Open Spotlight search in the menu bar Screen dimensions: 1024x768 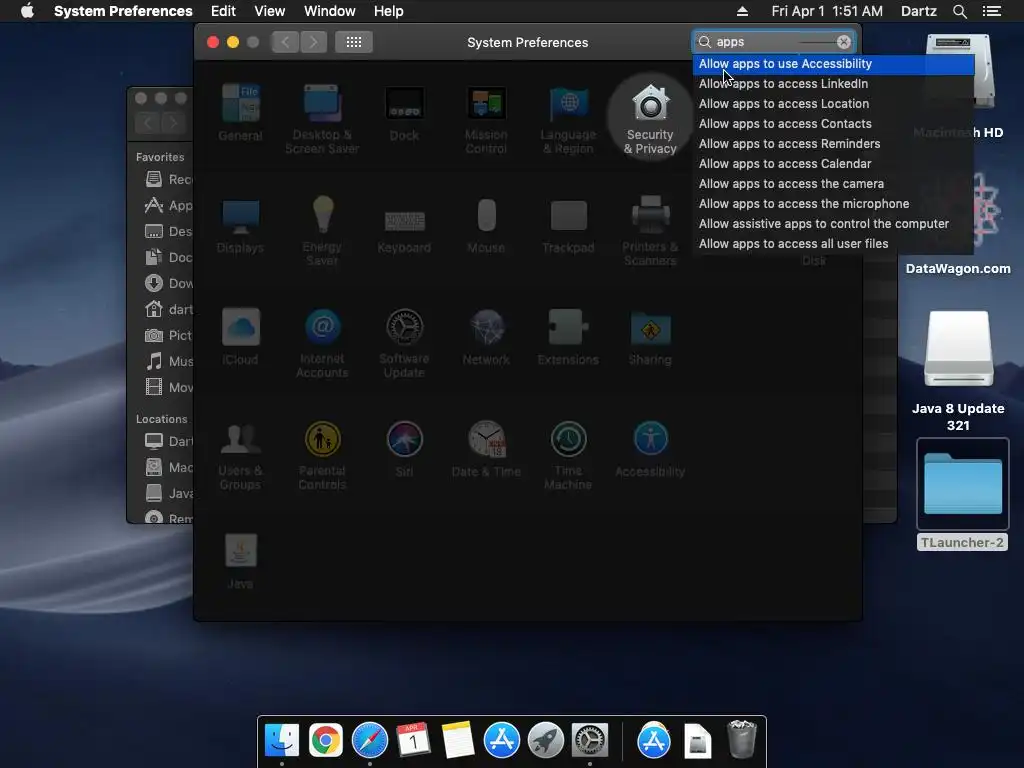click(x=959, y=11)
